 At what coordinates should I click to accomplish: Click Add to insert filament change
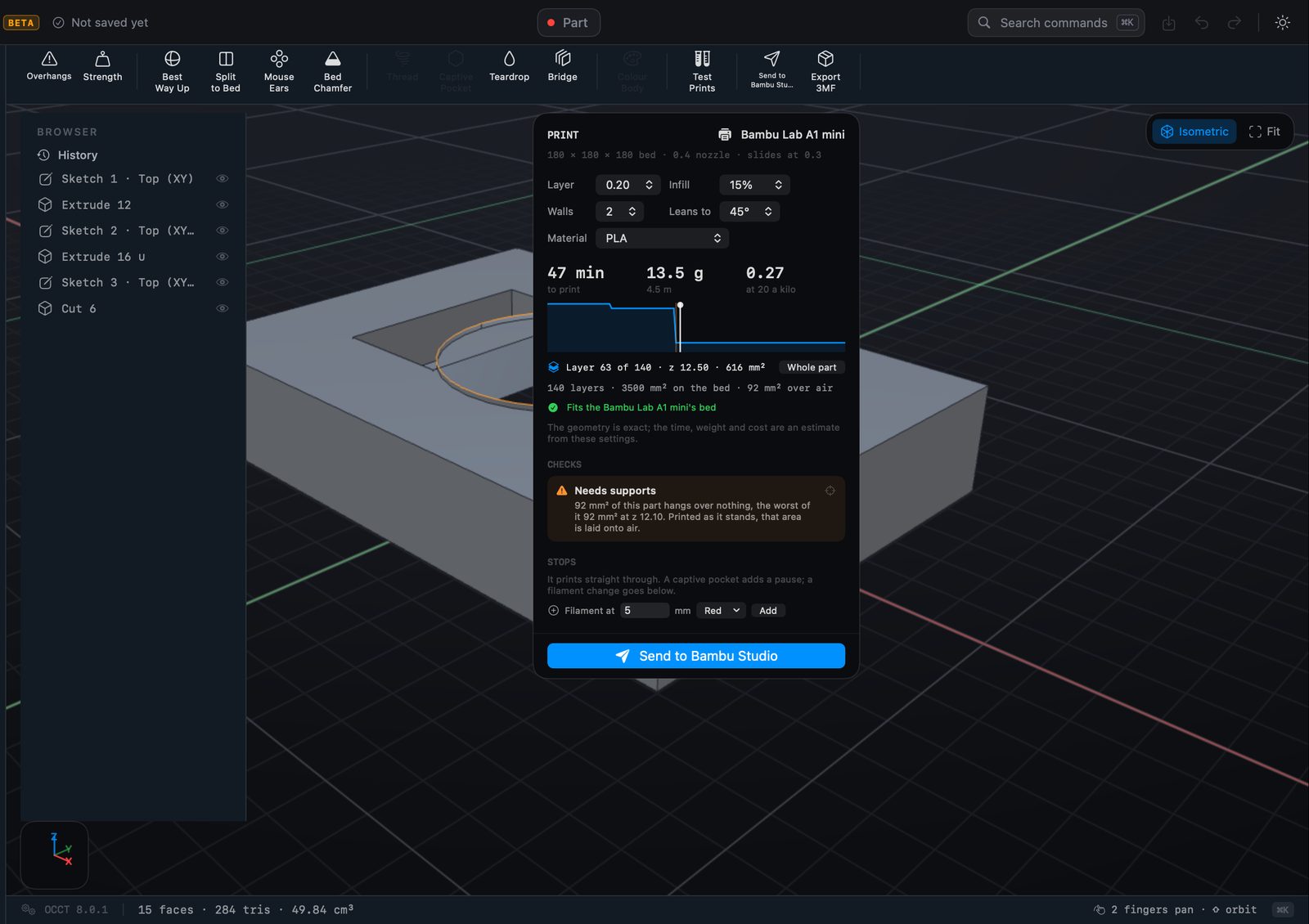768,611
